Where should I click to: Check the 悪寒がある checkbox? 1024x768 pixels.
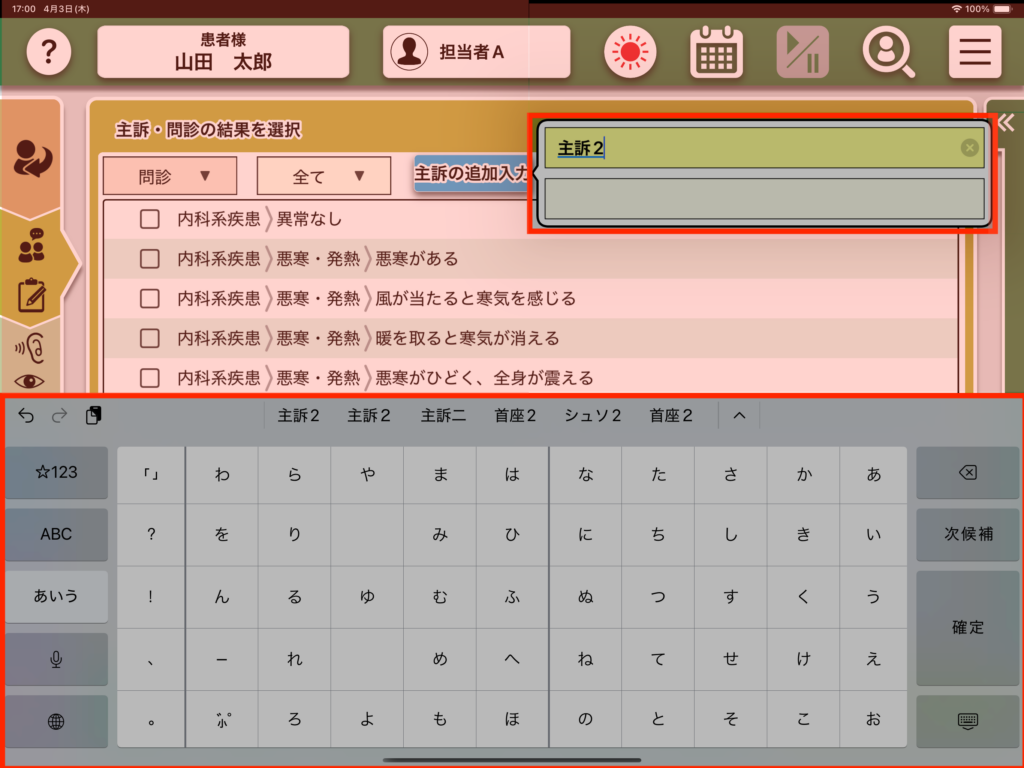(x=150, y=259)
